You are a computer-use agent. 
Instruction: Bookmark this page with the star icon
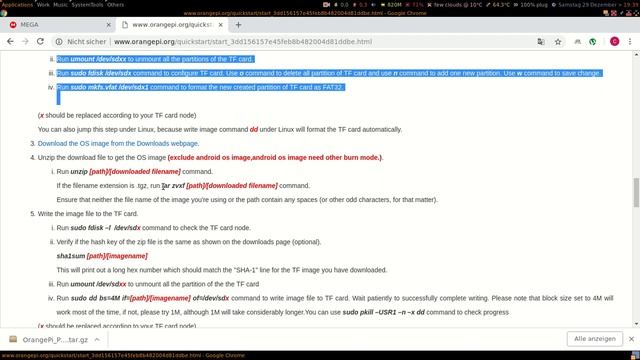tap(558, 42)
